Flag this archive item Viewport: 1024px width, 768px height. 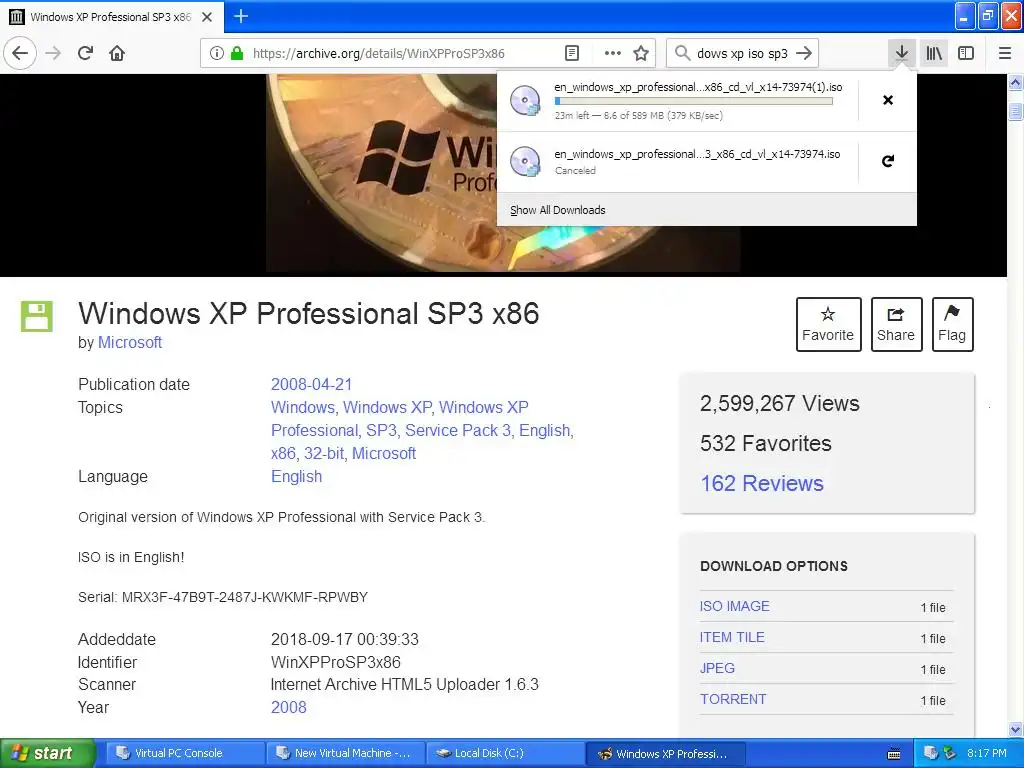tap(952, 325)
